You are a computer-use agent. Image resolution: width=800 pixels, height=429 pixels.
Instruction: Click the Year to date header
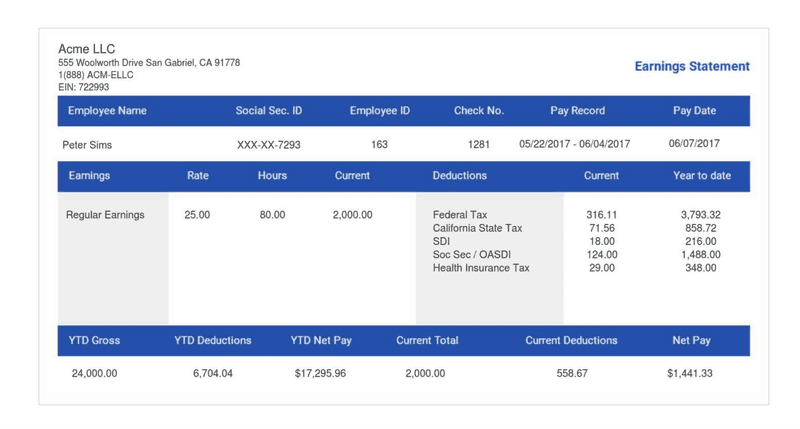point(701,176)
